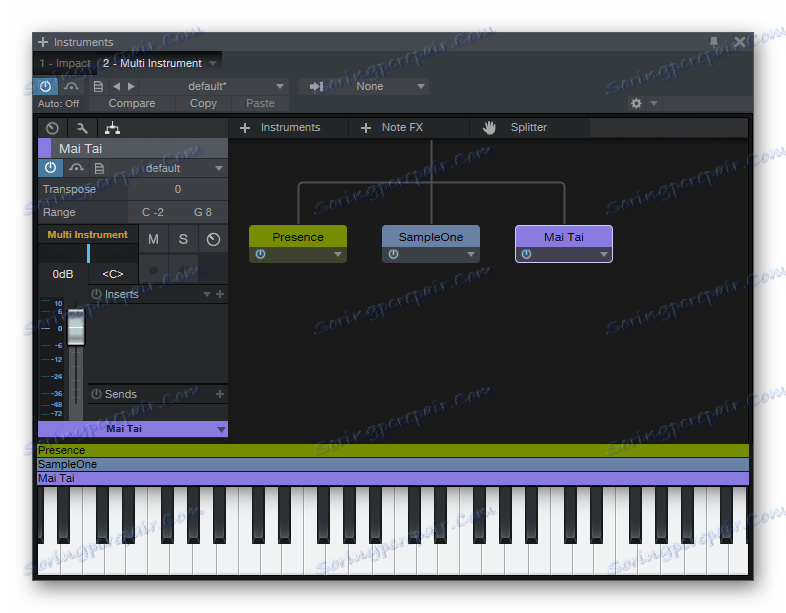Click the Multi Instrument channel label
This screenshot has height=613, width=786.
[x=88, y=235]
